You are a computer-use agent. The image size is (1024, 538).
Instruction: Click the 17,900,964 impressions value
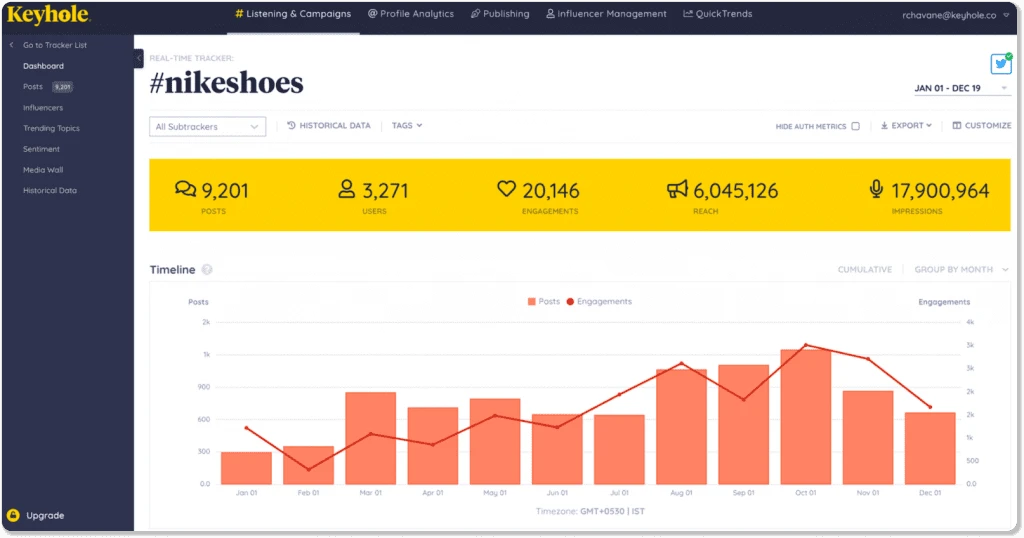(940, 191)
